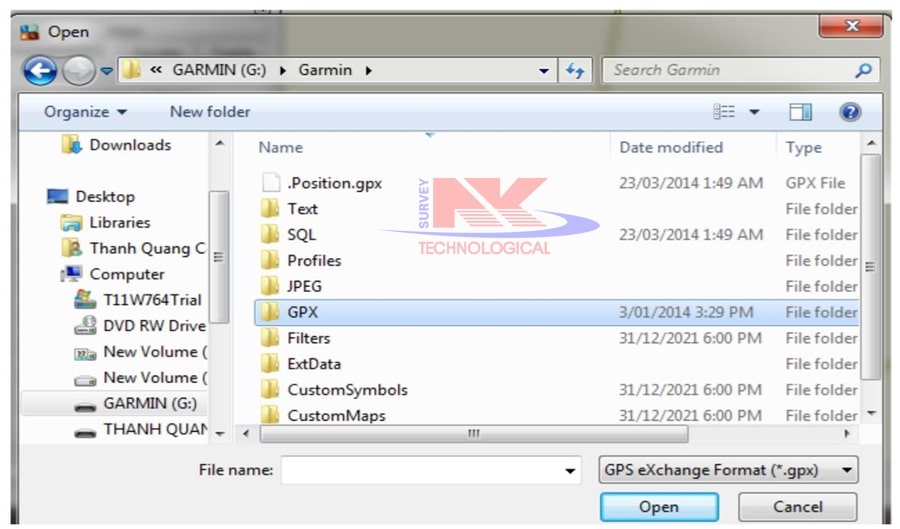Click navigation pane scroll down arrow
The width and height of the screenshot is (900, 529).
pos(219,434)
